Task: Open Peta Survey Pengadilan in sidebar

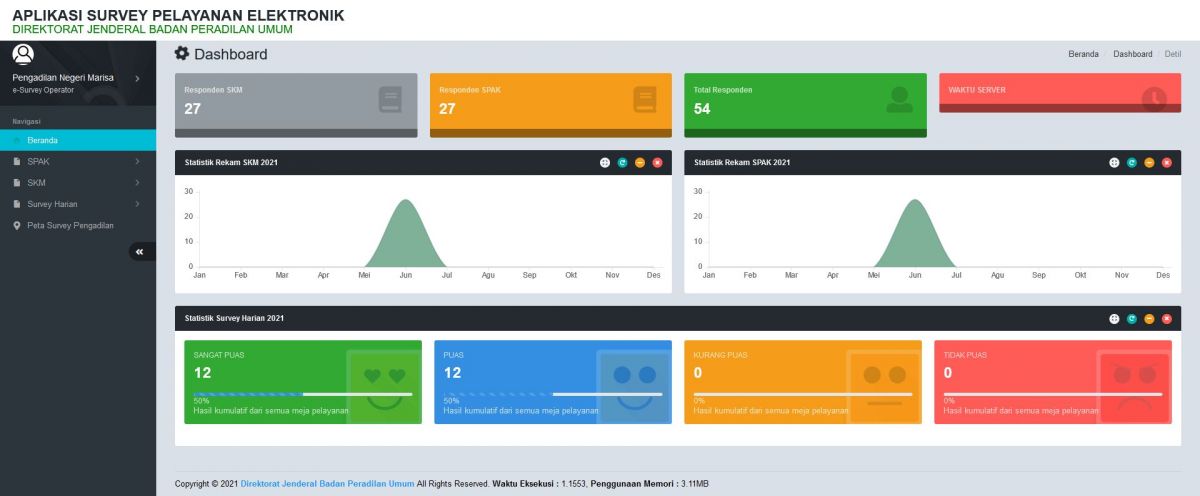Action: [x=70, y=225]
